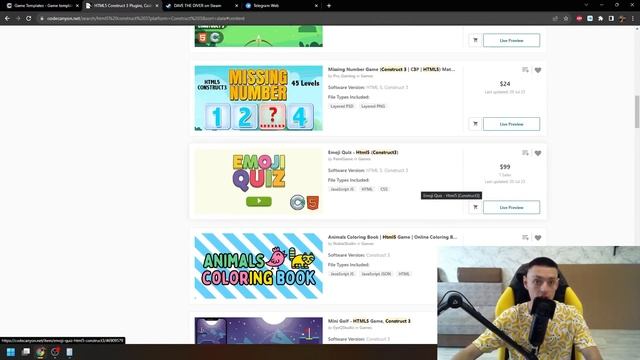Select the JavaScript JSON tag on Animals Coloring Book
640x360 pixels.
(x=376, y=274)
